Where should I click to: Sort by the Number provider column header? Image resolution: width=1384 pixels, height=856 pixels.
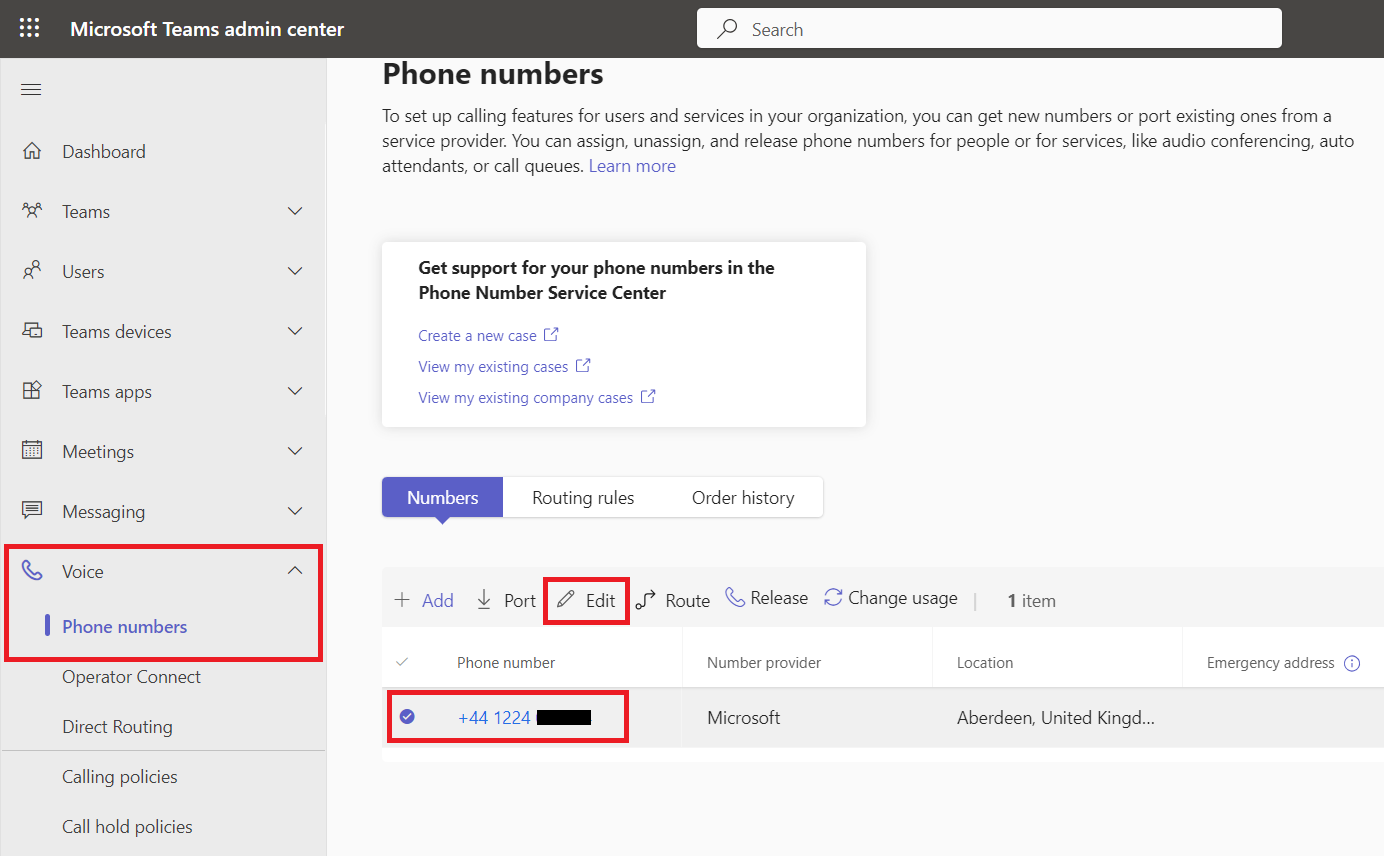pos(764,663)
